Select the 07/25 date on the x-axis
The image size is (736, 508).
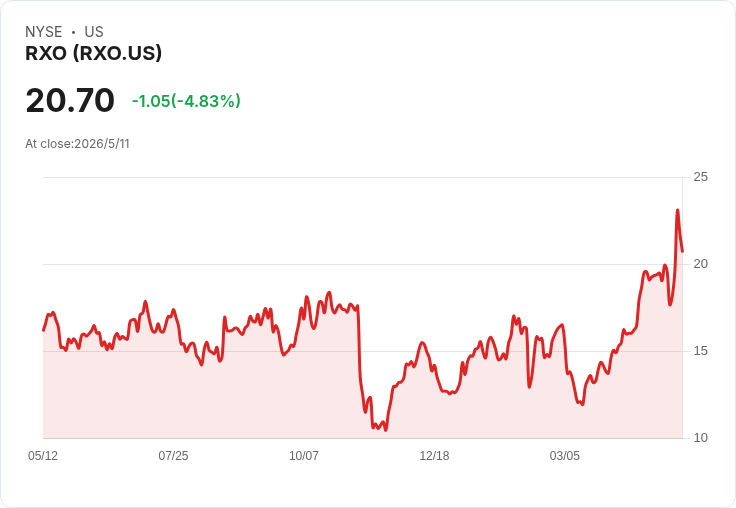coord(173,455)
